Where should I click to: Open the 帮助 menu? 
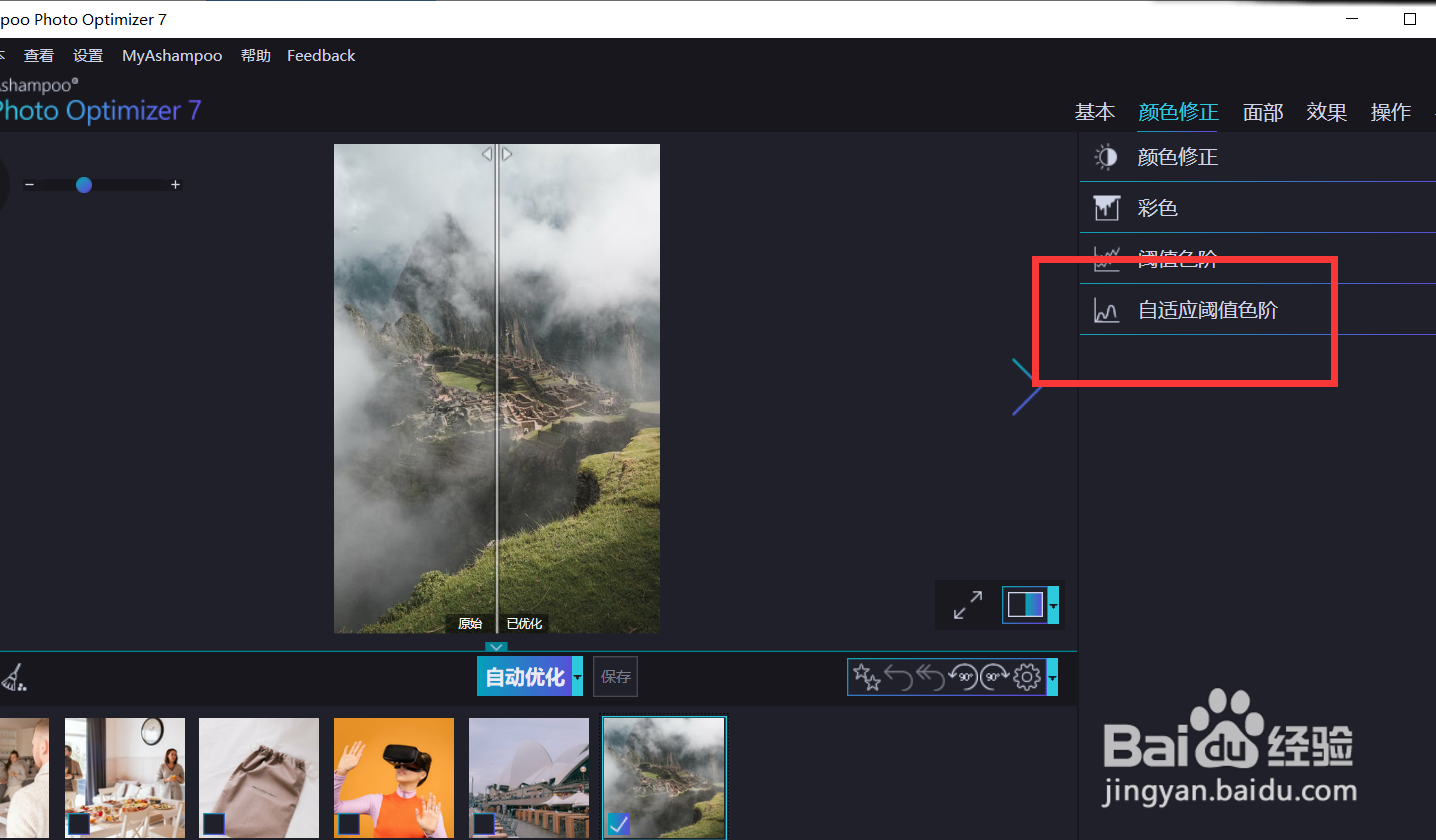256,56
